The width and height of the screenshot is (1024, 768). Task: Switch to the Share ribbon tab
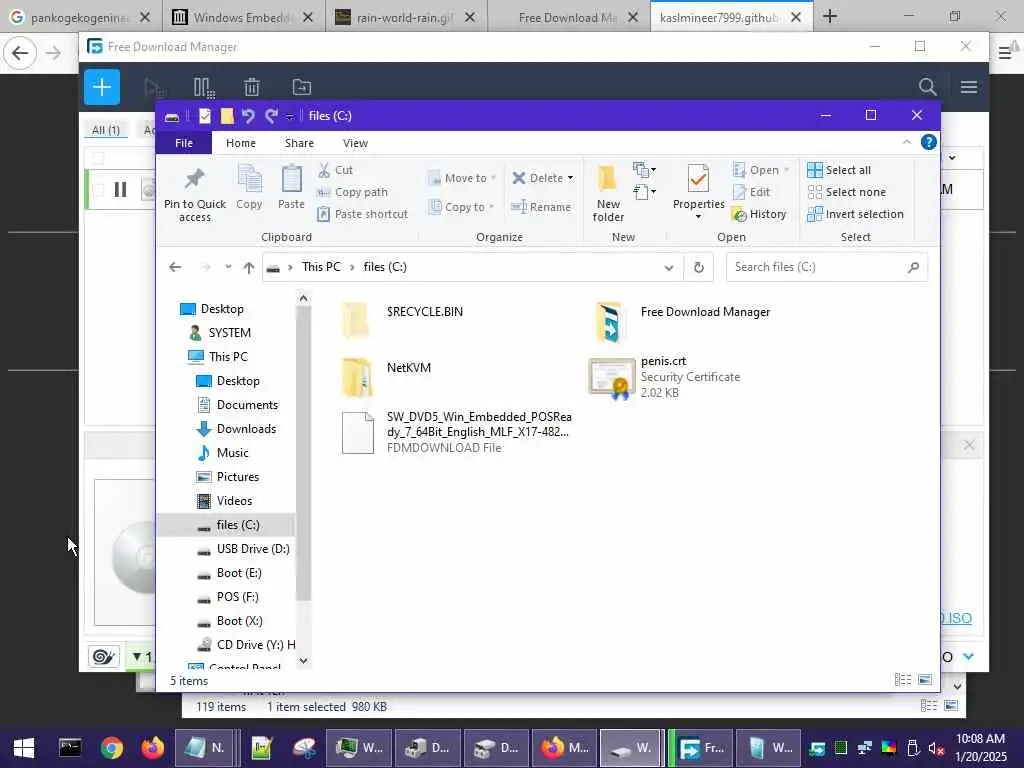(x=299, y=143)
